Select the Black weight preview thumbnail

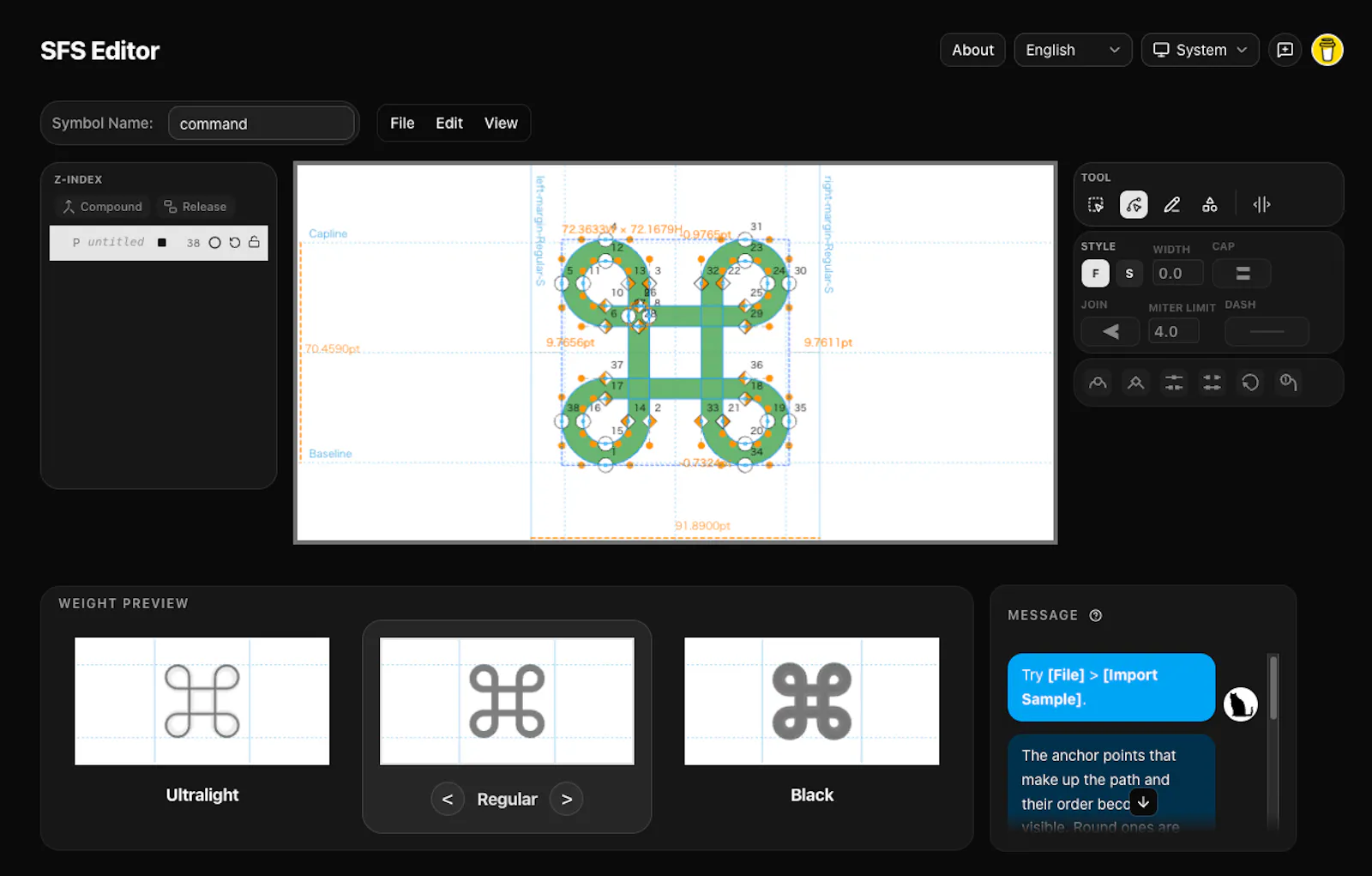point(812,701)
